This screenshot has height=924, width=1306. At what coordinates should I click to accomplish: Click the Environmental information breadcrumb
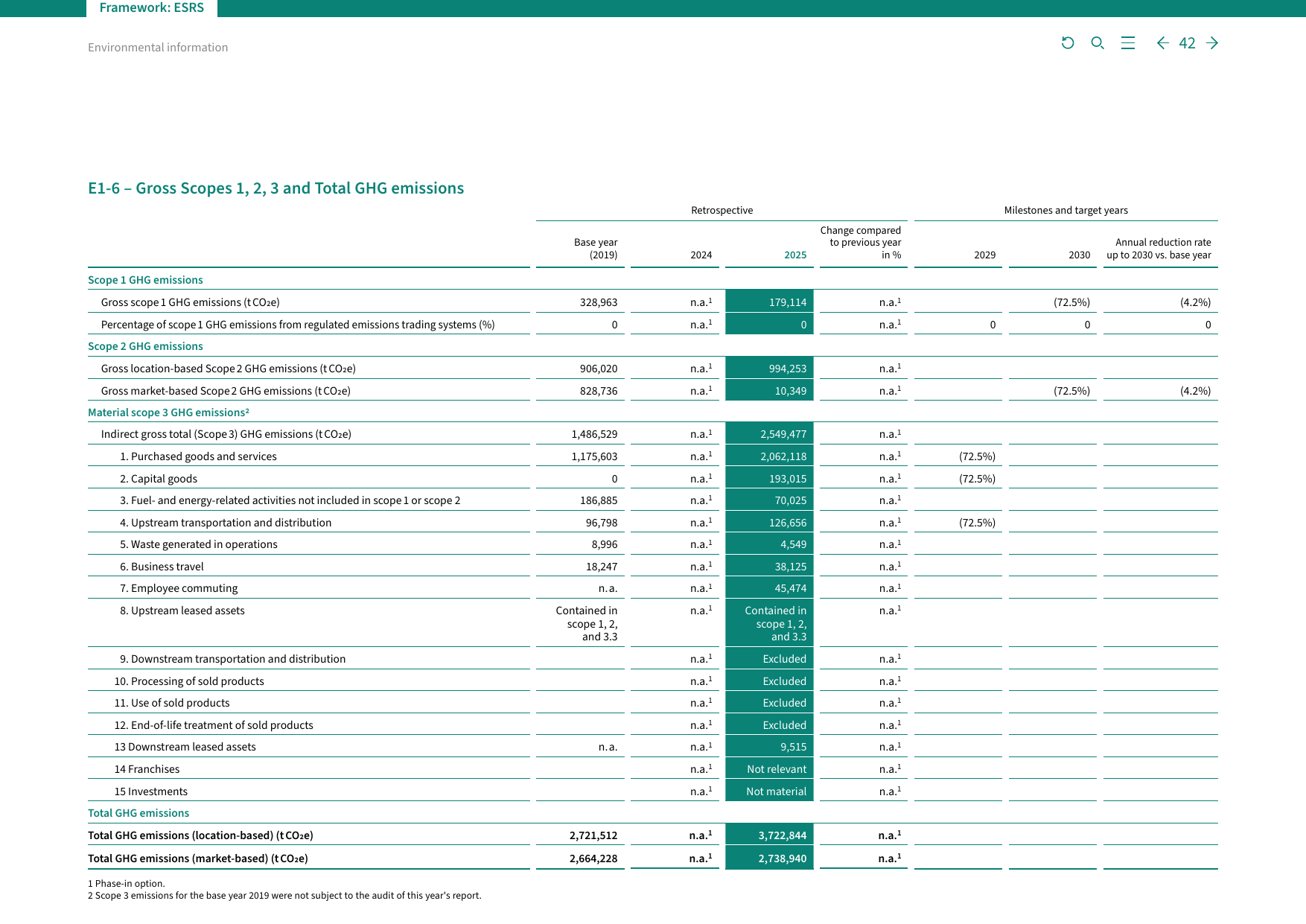pyautogui.click(x=158, y=48)
